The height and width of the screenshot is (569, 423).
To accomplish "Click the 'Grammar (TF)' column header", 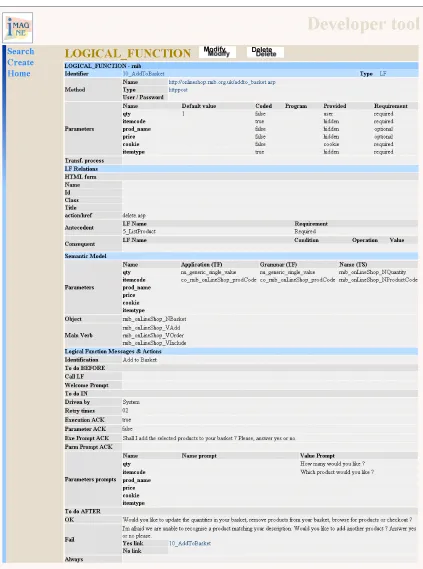I will 278,265.
